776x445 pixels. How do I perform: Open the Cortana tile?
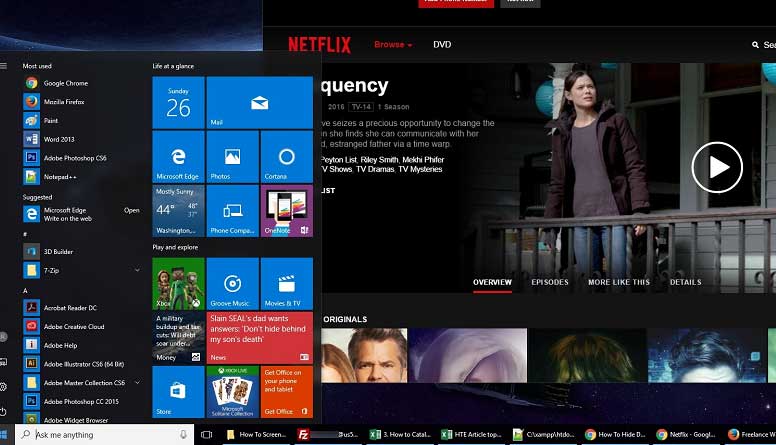(x=287, y=157)
